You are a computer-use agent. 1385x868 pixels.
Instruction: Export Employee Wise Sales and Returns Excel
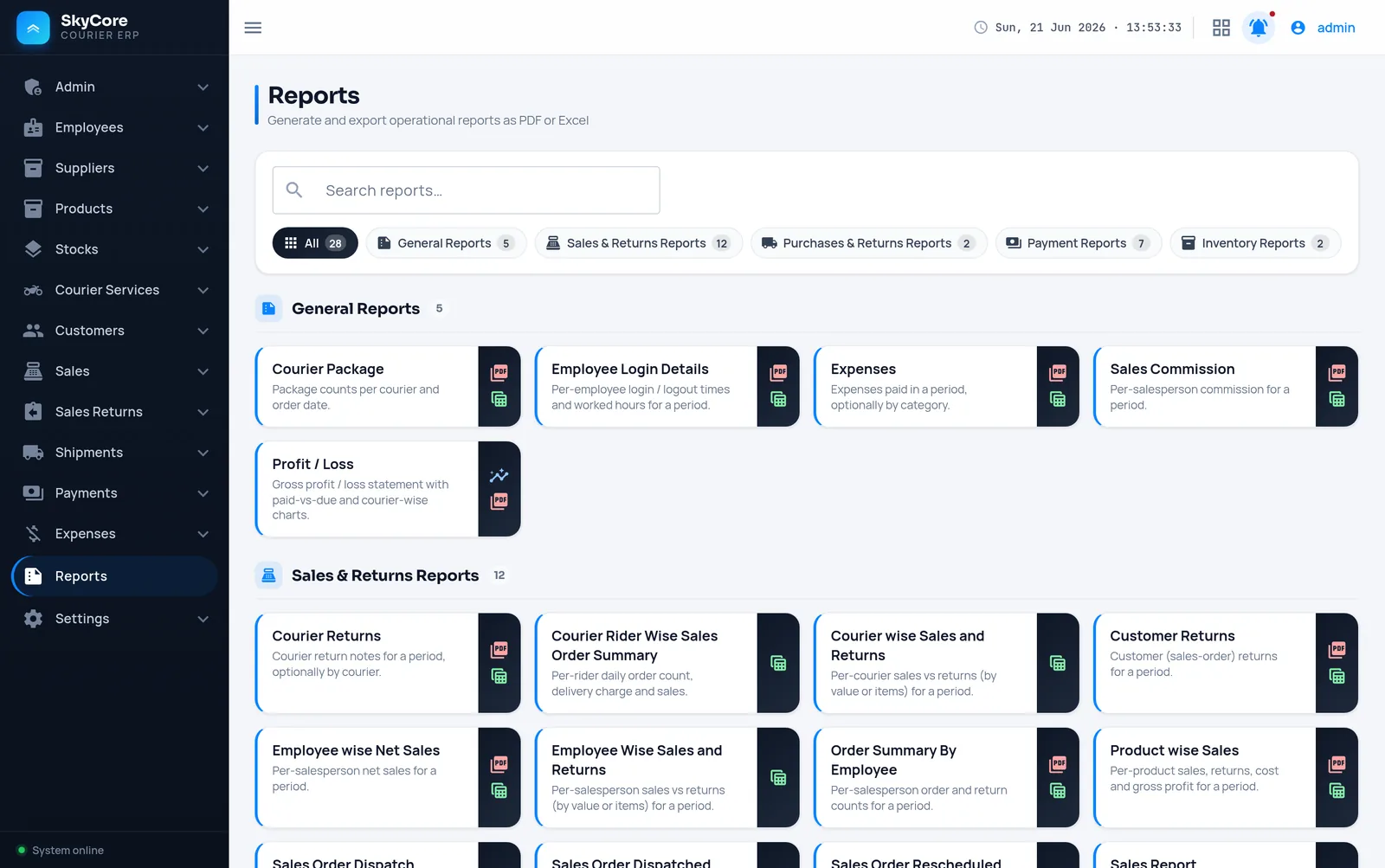point(778,777)
